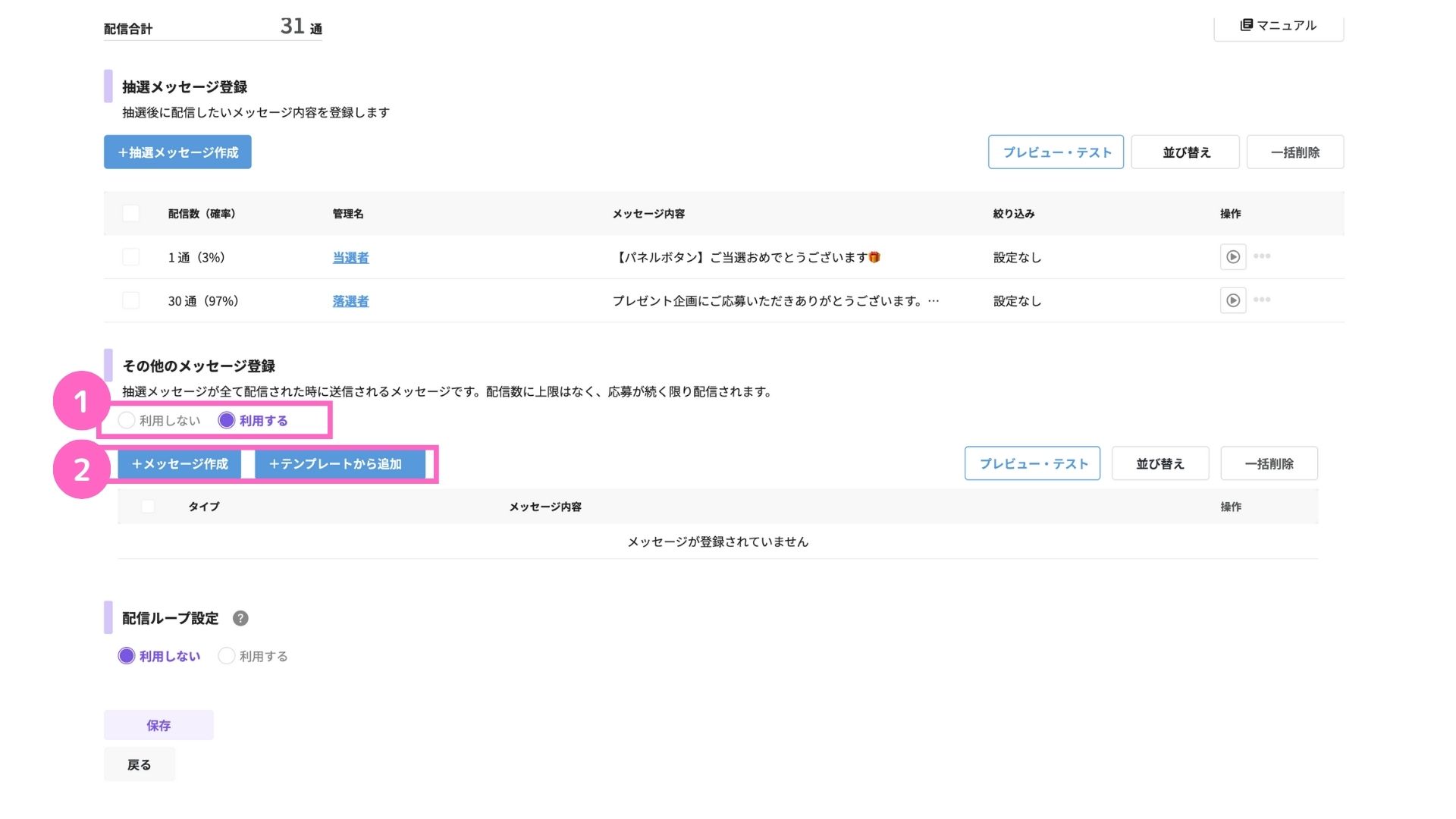The image size is (1456, 819).
Task: Click the +テンプレートから追加 button
Action: (340, 464)
